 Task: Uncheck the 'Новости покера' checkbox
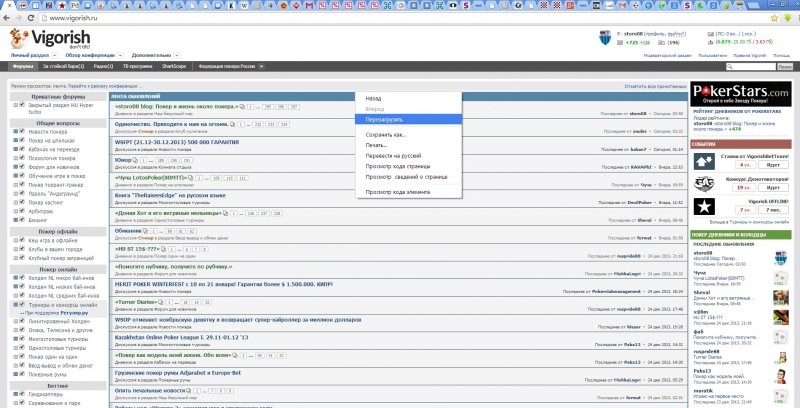coord(20,132)
